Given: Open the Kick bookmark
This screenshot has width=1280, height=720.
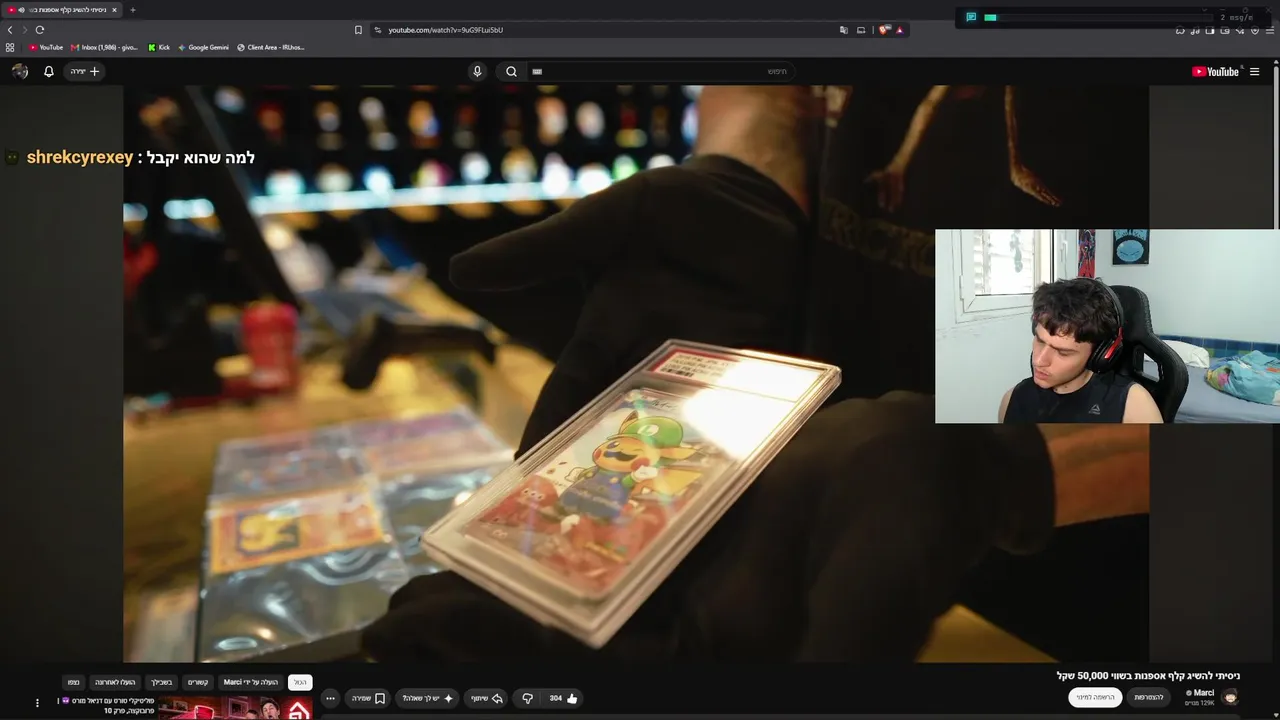Looking at the screenshot, I should coord(159,47).
